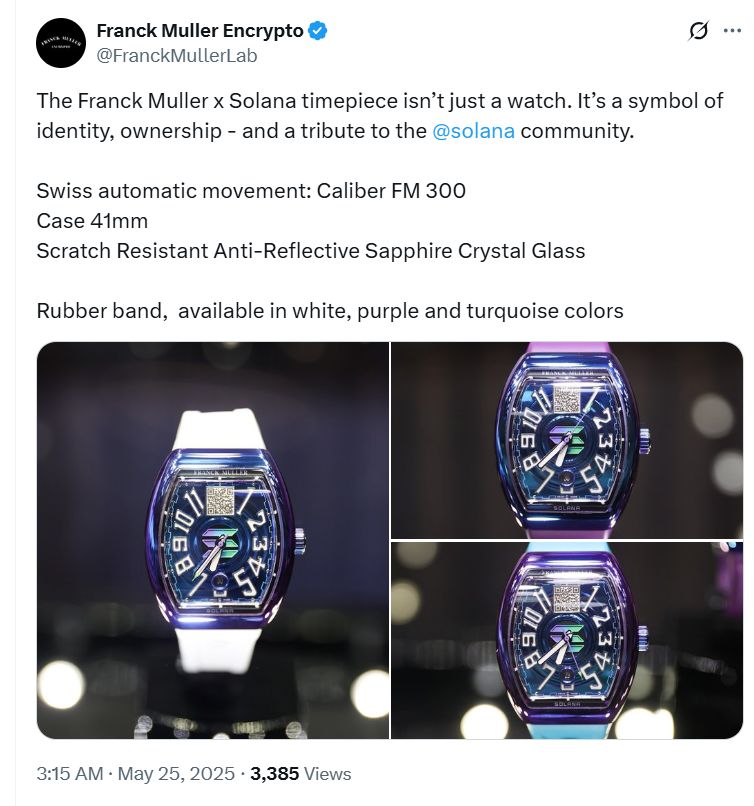Screen dimensions: 754x806
Task: Open the white band watch photo
Action: pos(212,540)
